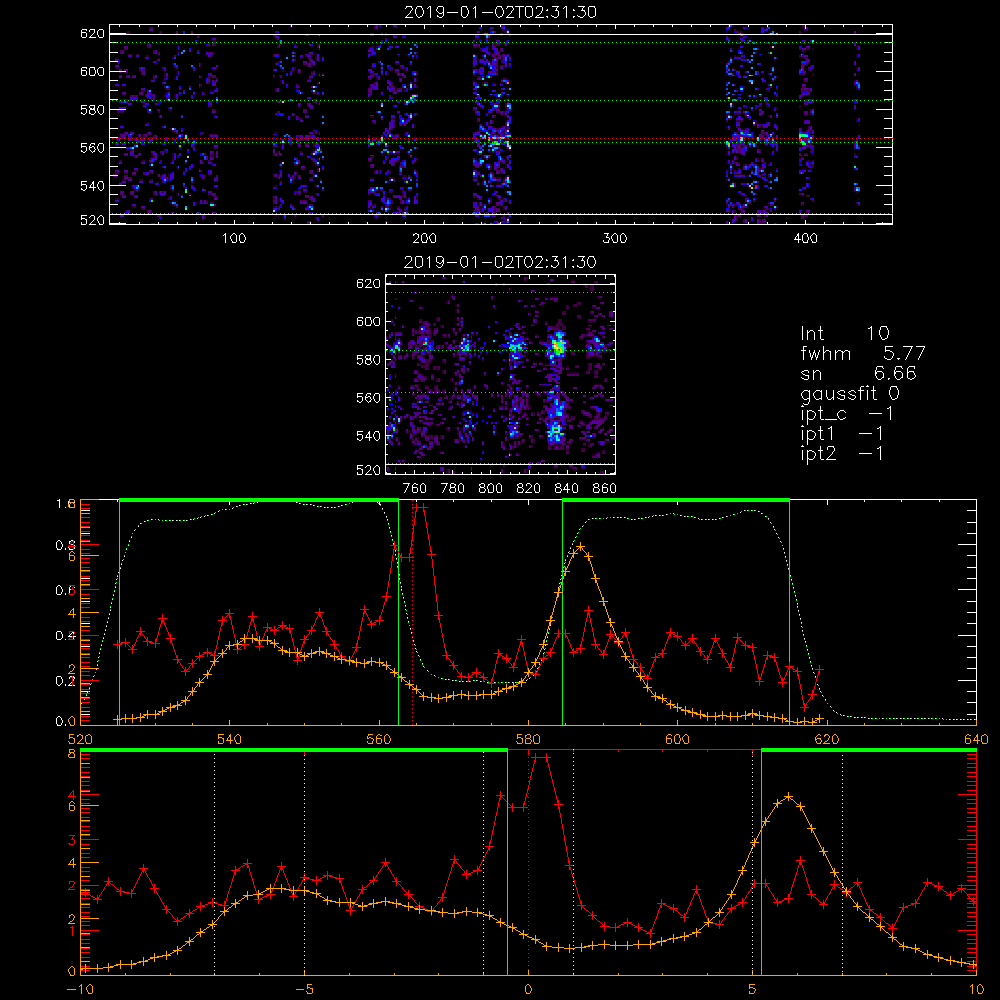Select the 'ipt1 -1' readout line
Viewport: 1000px width, 1000px height.
pyautogui.click(x=842, y=434)
